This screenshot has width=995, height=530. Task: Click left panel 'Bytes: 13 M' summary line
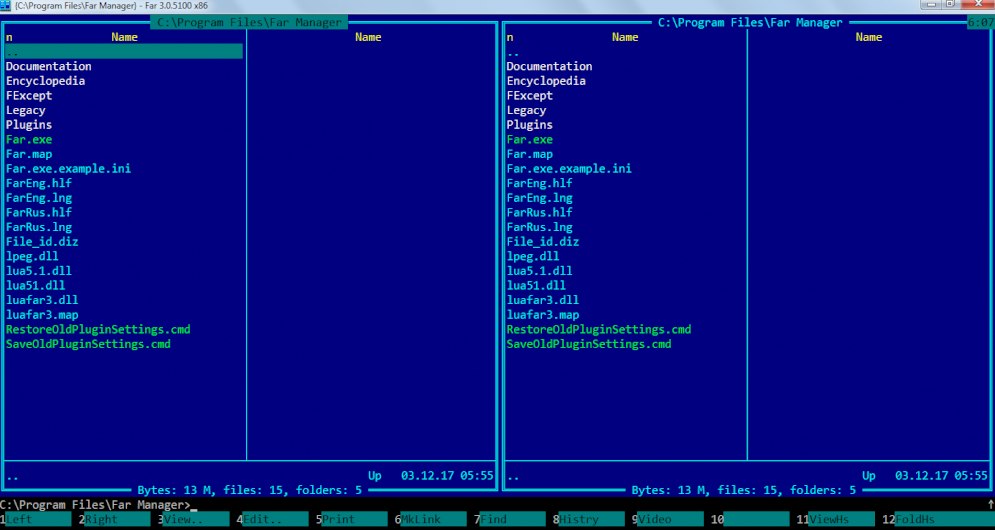[x=249, y=490]
